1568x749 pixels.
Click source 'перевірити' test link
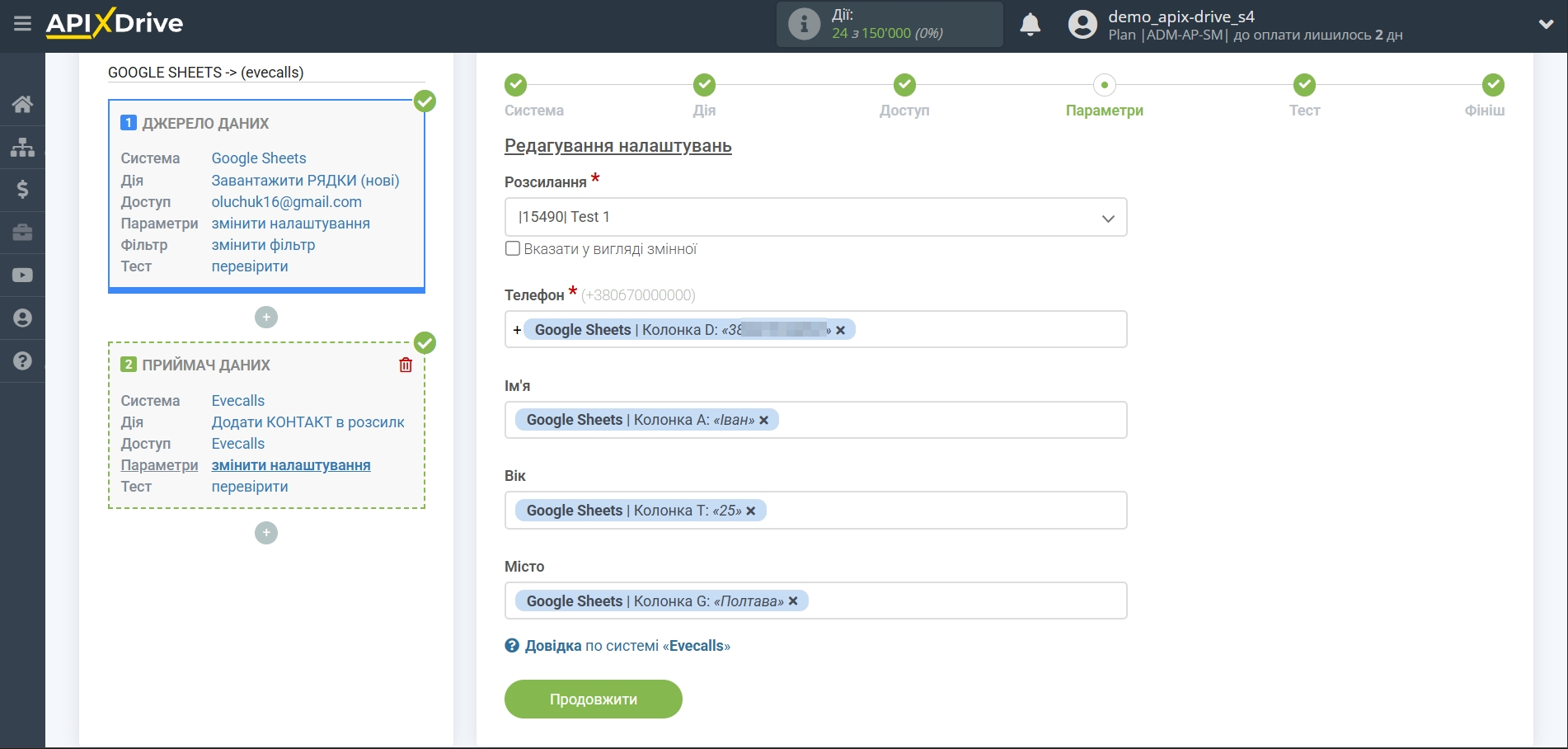tap(250, 266)
